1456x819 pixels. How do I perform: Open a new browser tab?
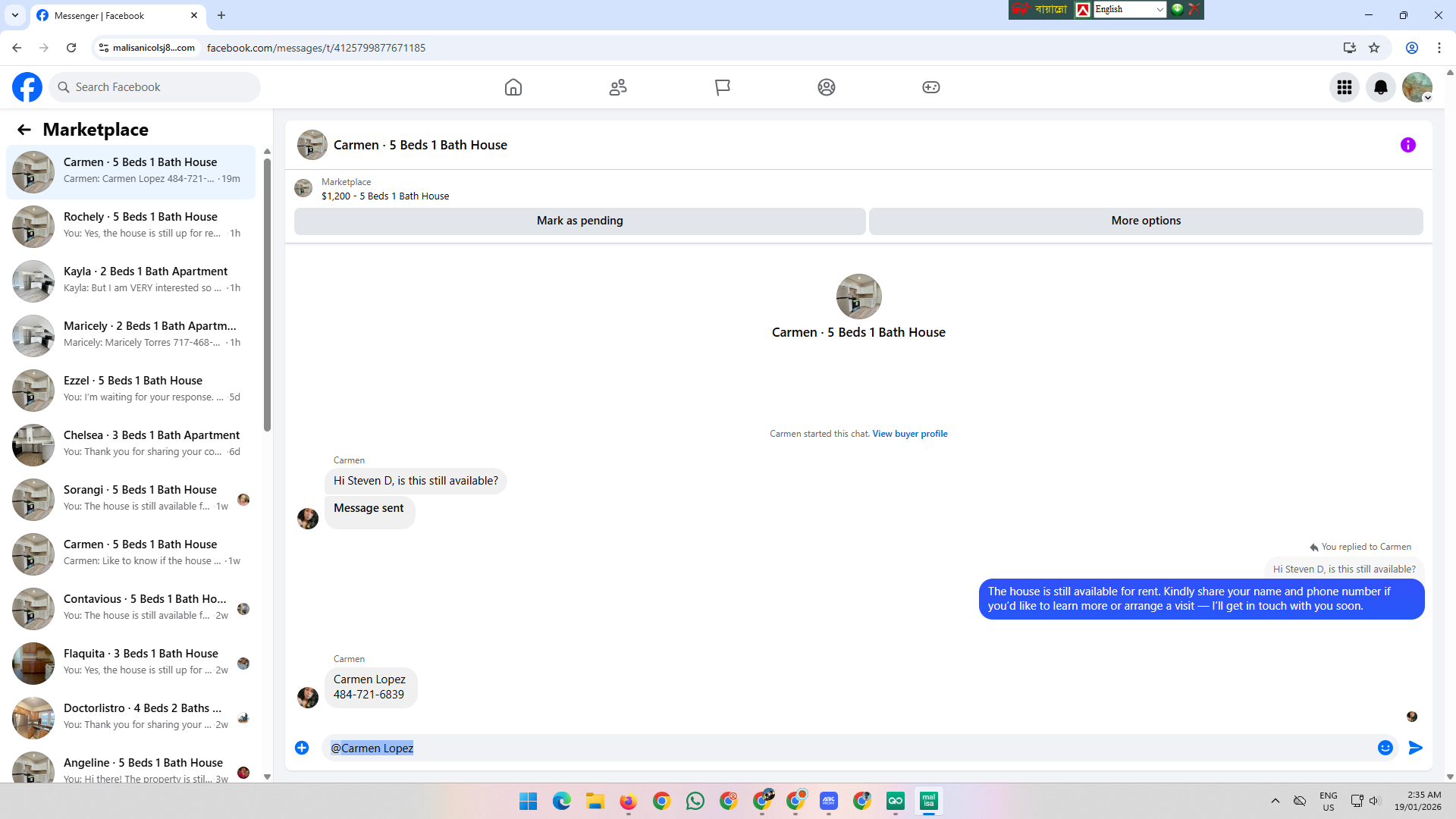[x=221, y=15]
